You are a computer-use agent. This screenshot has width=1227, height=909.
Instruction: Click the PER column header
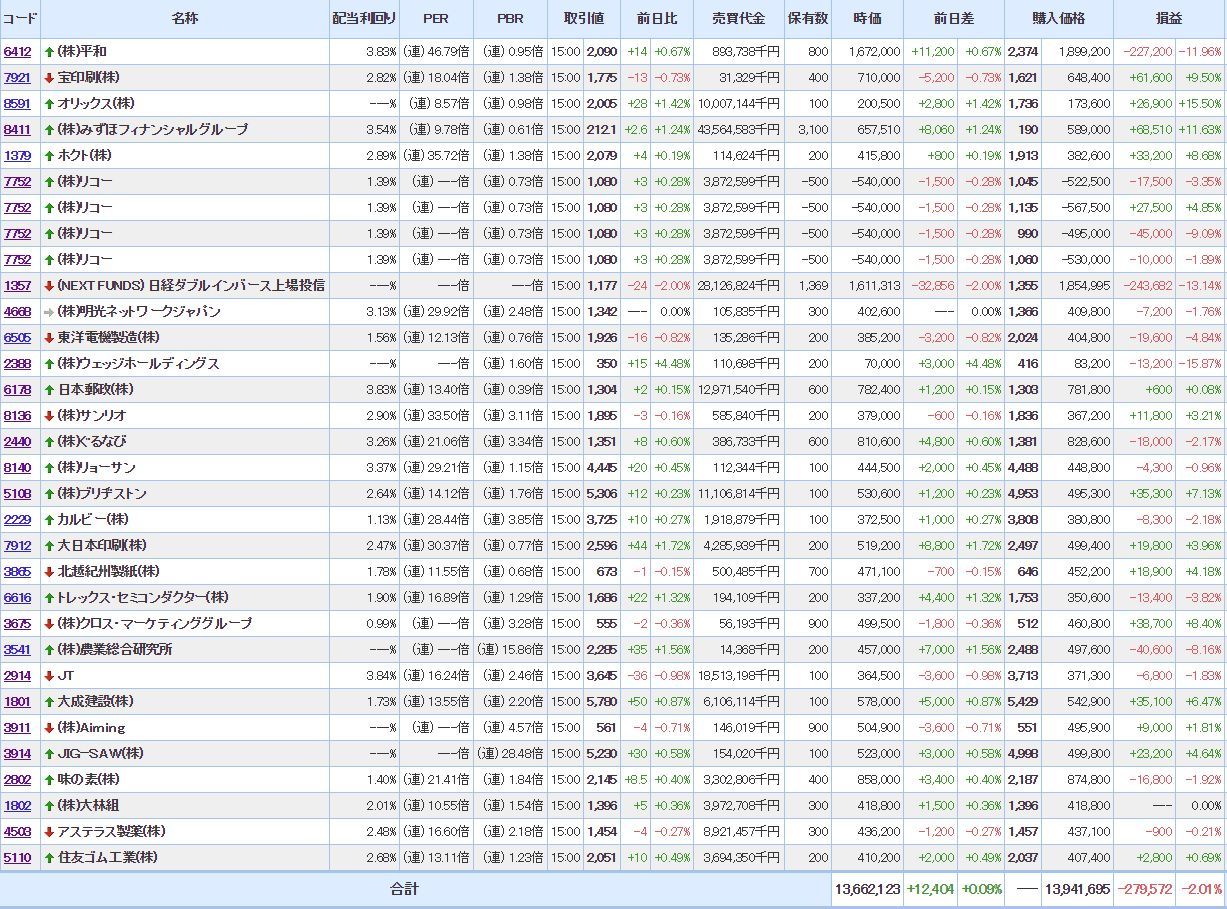point(436,19)
